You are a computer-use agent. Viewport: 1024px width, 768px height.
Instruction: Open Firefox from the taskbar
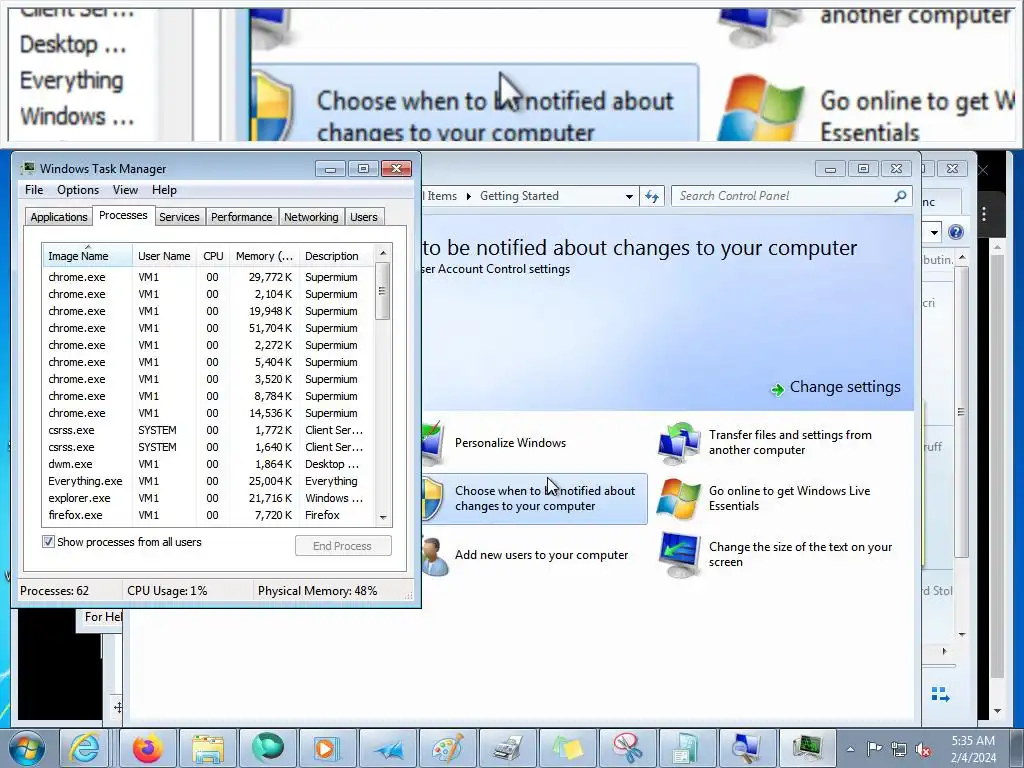coord(148,748)
